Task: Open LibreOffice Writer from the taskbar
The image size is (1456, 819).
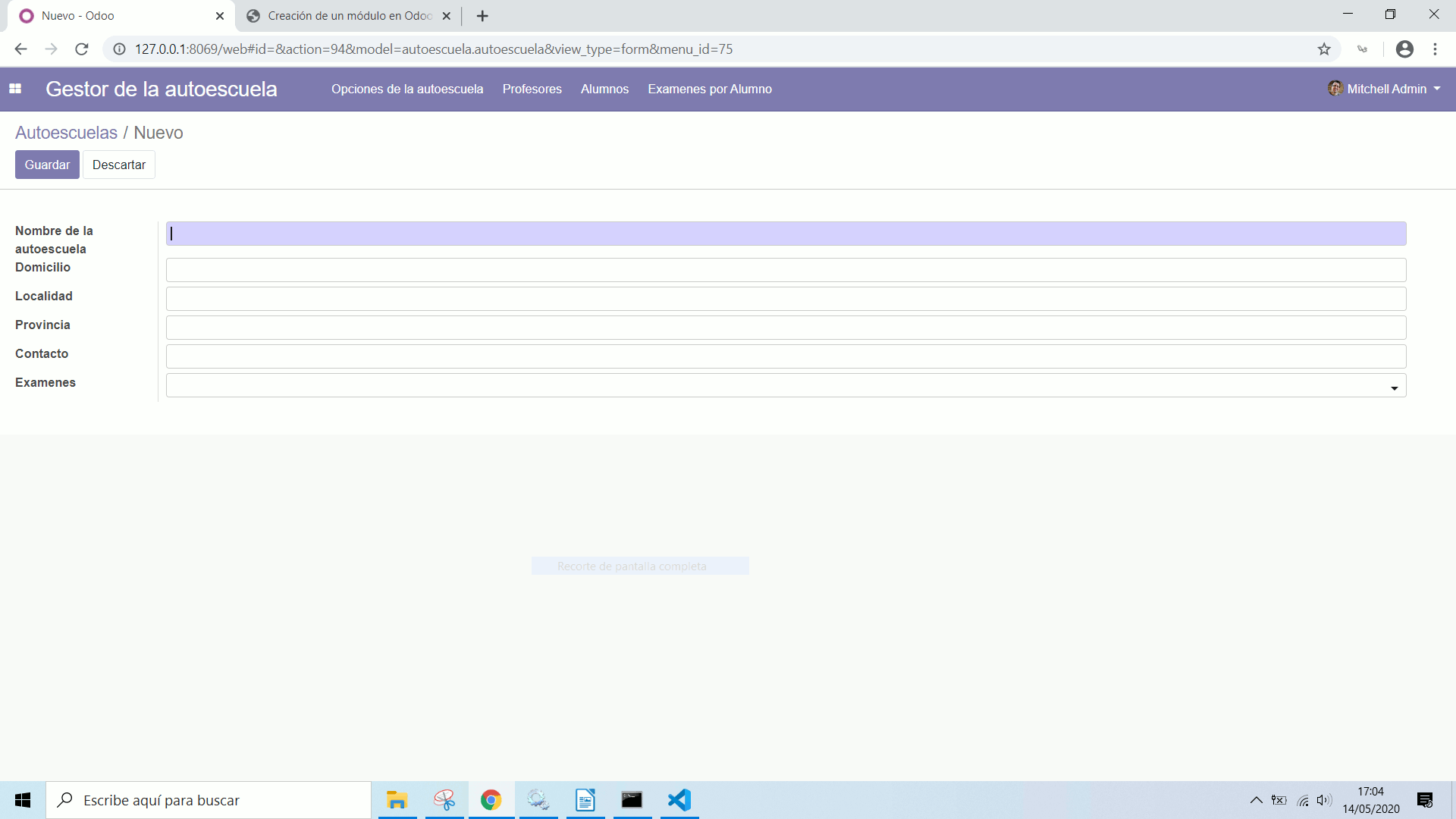Action: pos(585,800)
